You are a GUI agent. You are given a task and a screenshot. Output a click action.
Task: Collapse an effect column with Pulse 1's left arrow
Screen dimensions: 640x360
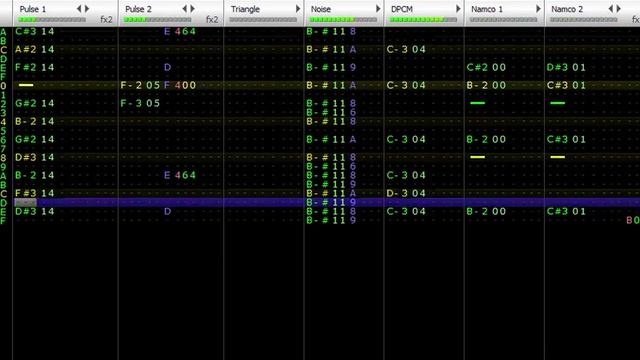pyautogui.click(x=79, y=9)
